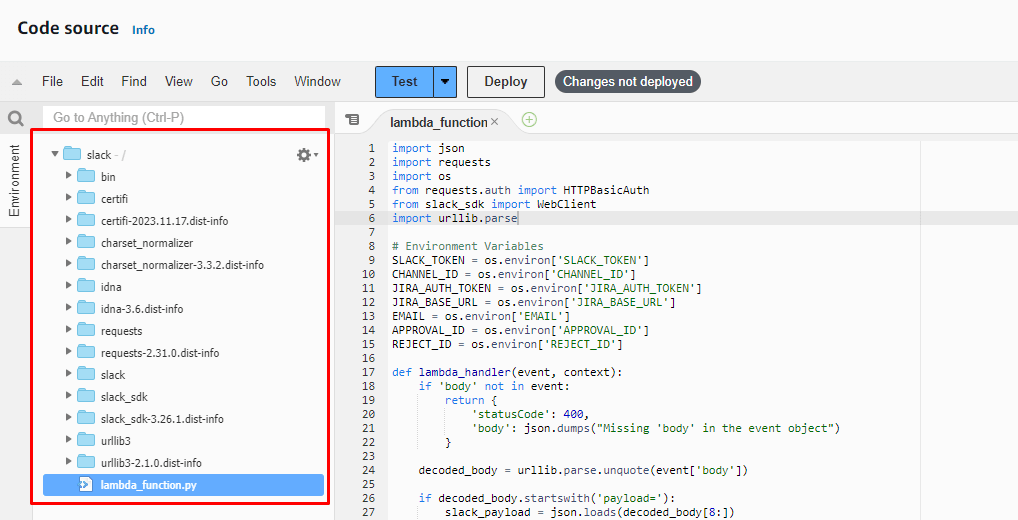Click the new tab plus icon
This screenshot has height=520, width=1018.
point(529,120)
